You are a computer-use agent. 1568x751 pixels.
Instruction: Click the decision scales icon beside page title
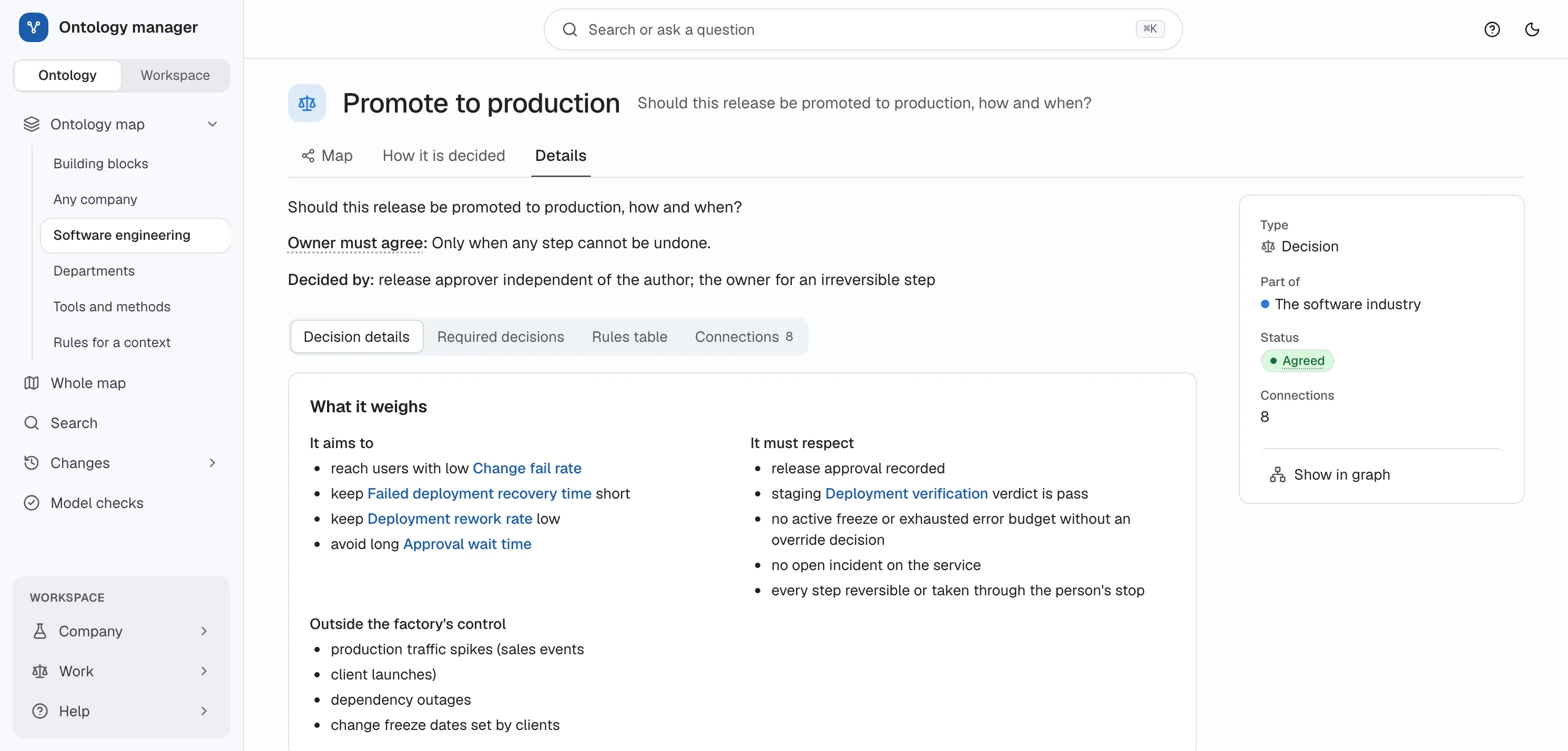pyautogui.click(x=307, y=104)
